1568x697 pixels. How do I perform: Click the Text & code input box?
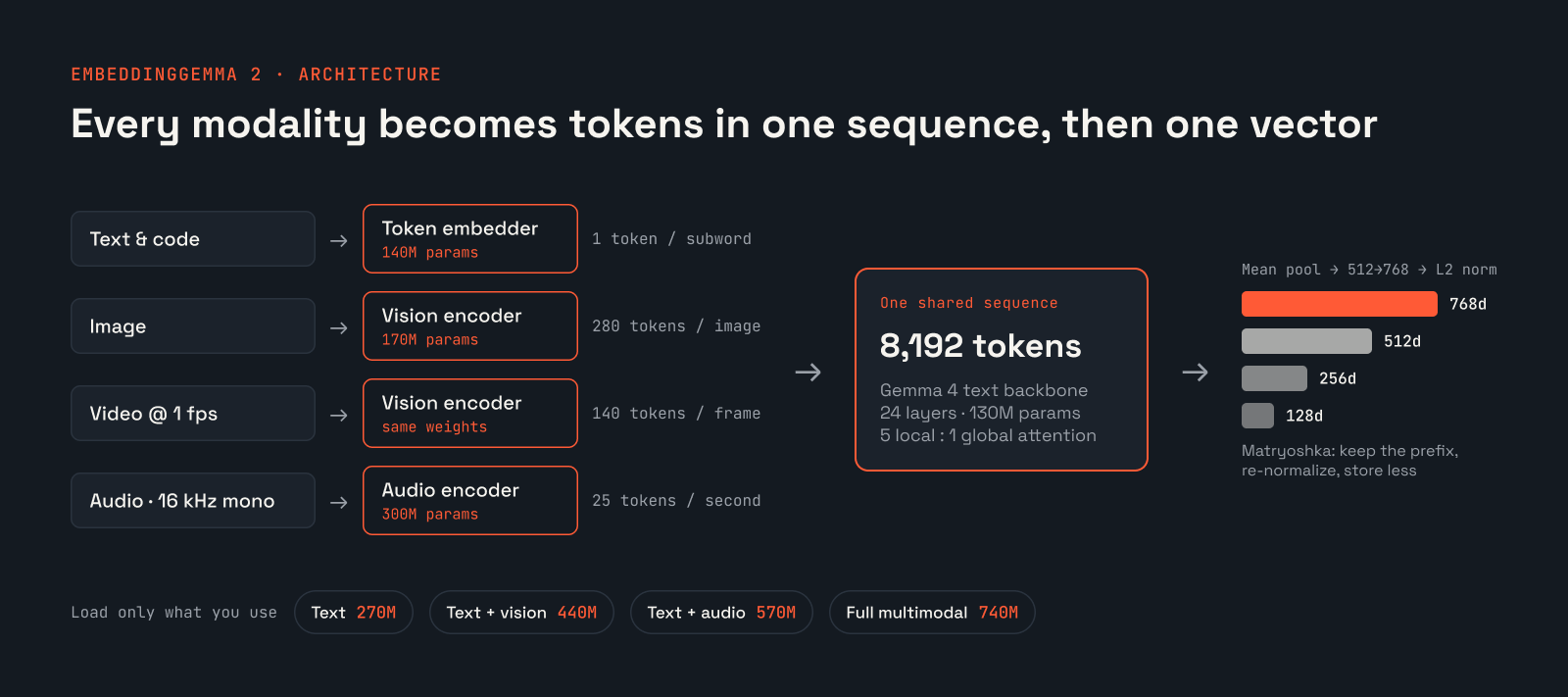pyautogui.click(x=193, y=238)
